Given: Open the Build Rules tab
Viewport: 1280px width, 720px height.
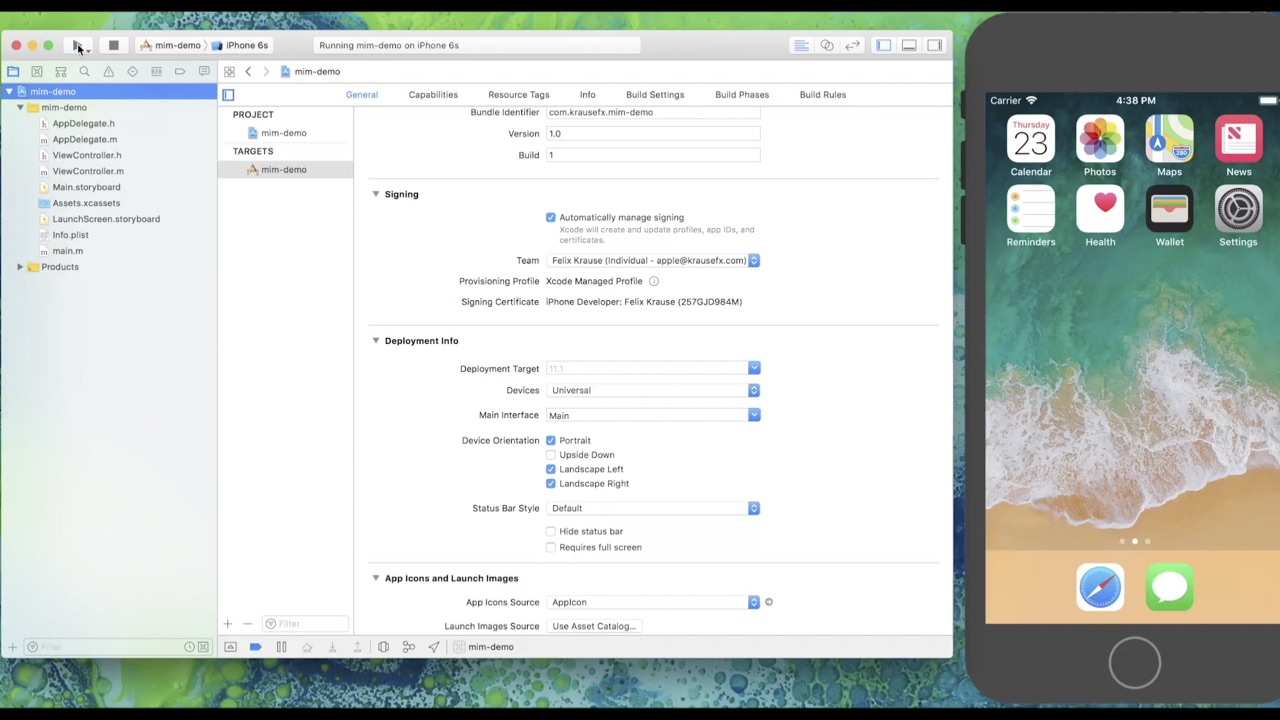Looking at the screenshot, I should tap(823, 95).
